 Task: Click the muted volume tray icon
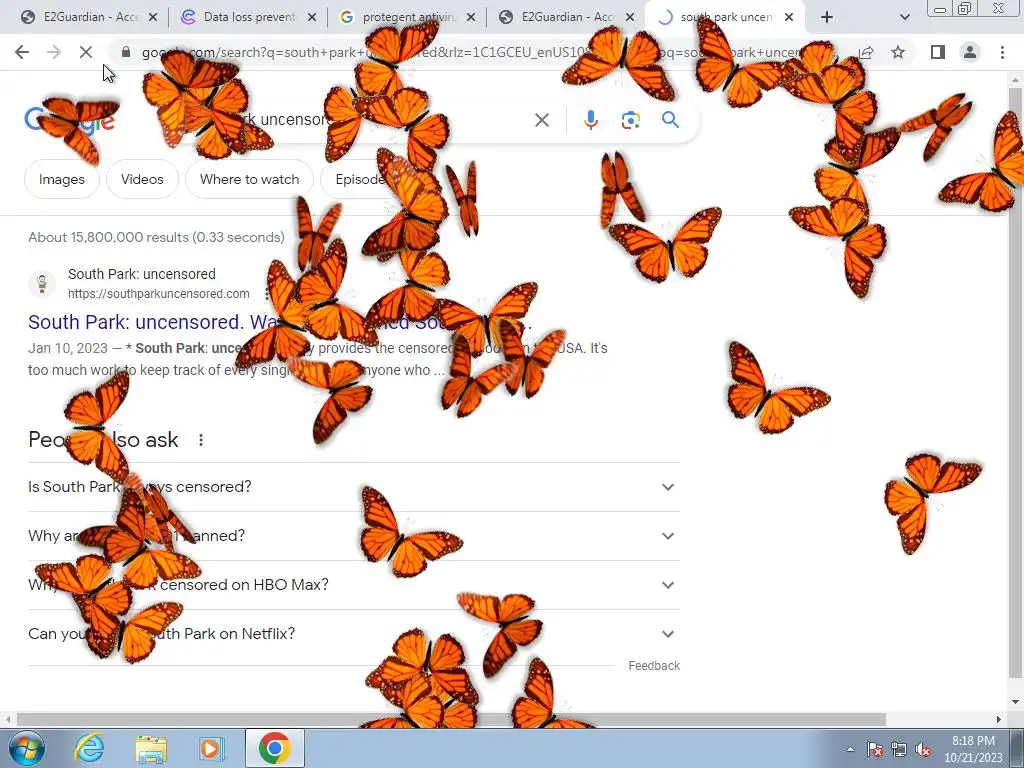pos(923,749)
